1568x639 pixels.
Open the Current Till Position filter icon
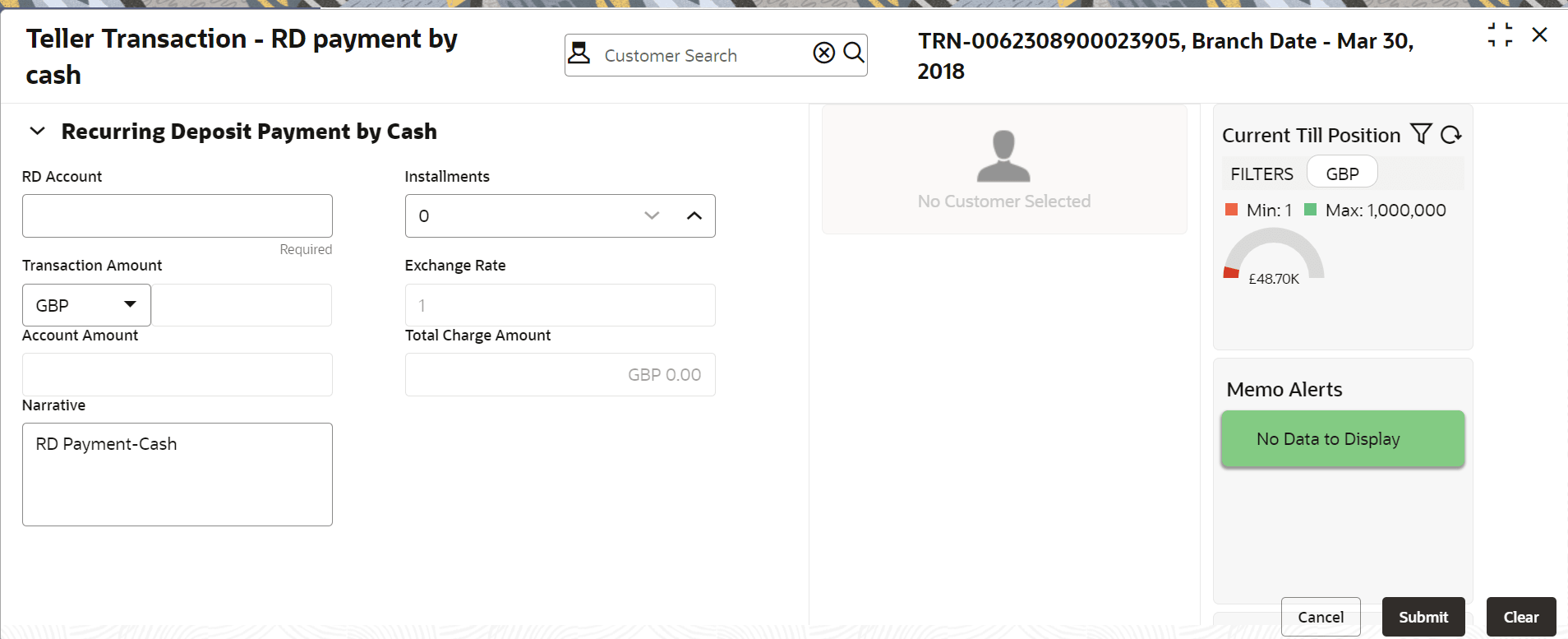click(x=1421, y=134)
